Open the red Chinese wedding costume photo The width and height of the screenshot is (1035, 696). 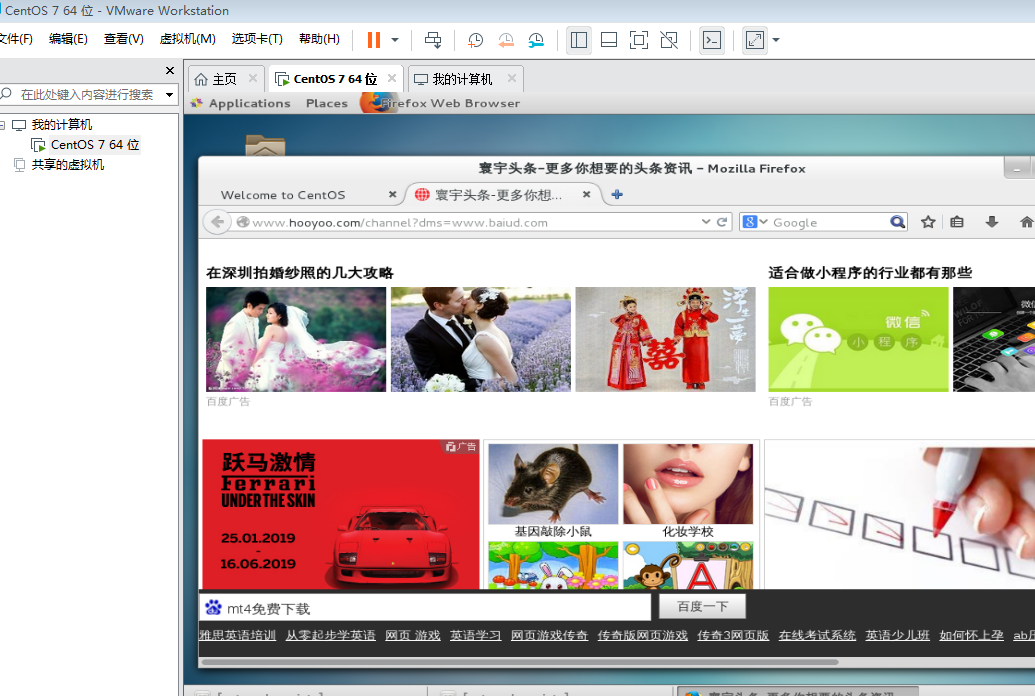click(665, 339)
